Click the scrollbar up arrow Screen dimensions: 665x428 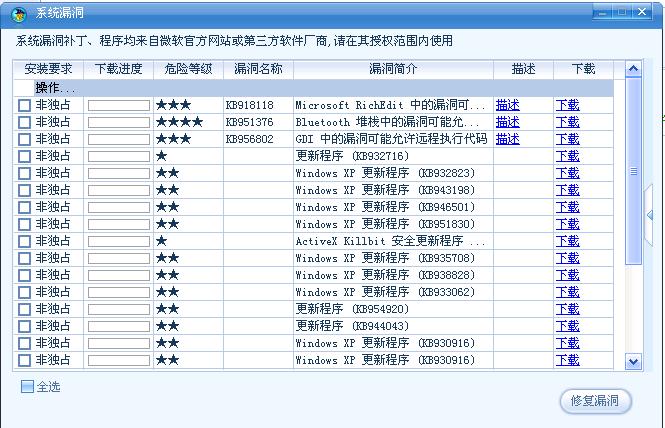click(633, 69)
